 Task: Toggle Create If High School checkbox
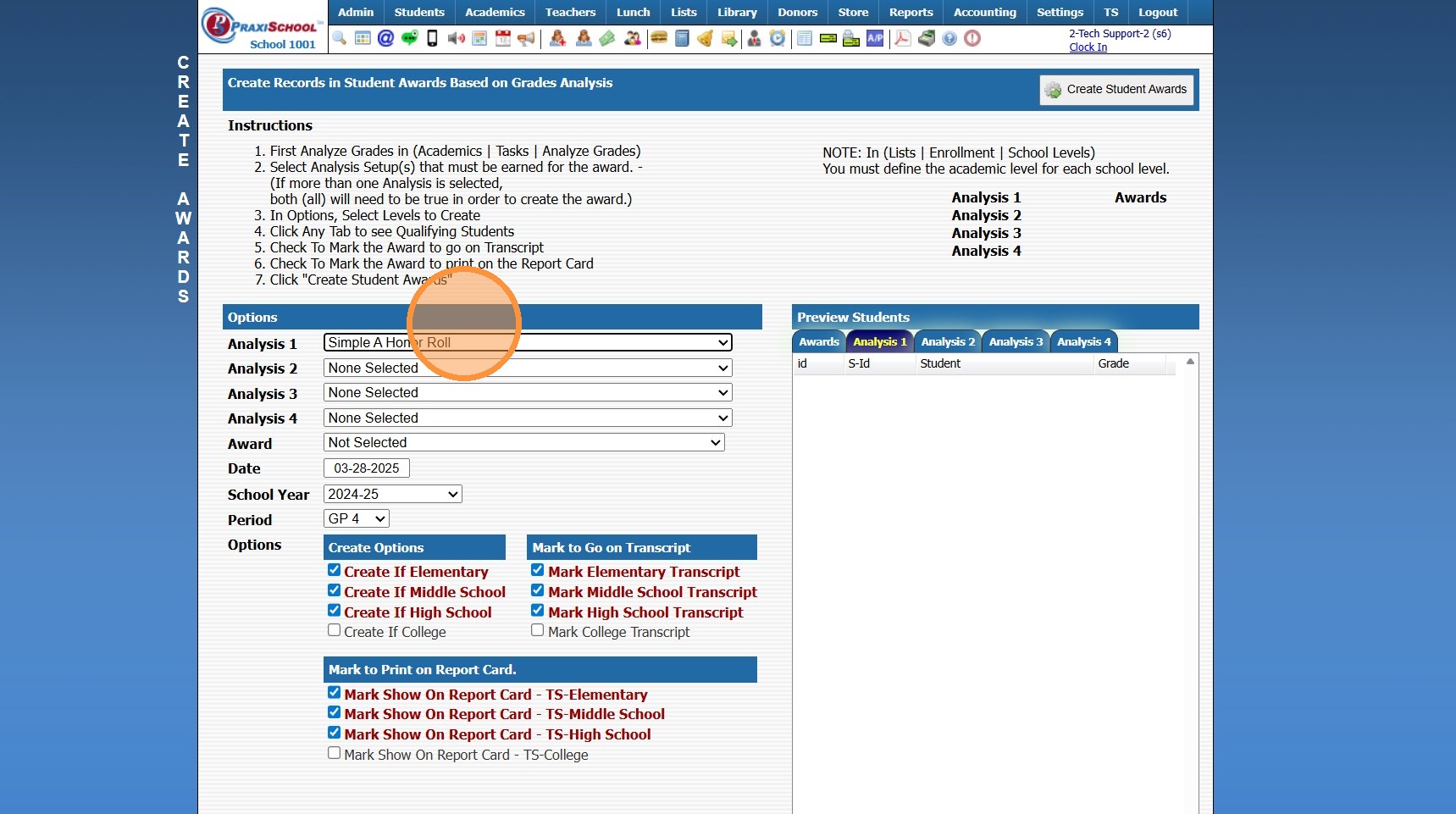coord(334,611)
